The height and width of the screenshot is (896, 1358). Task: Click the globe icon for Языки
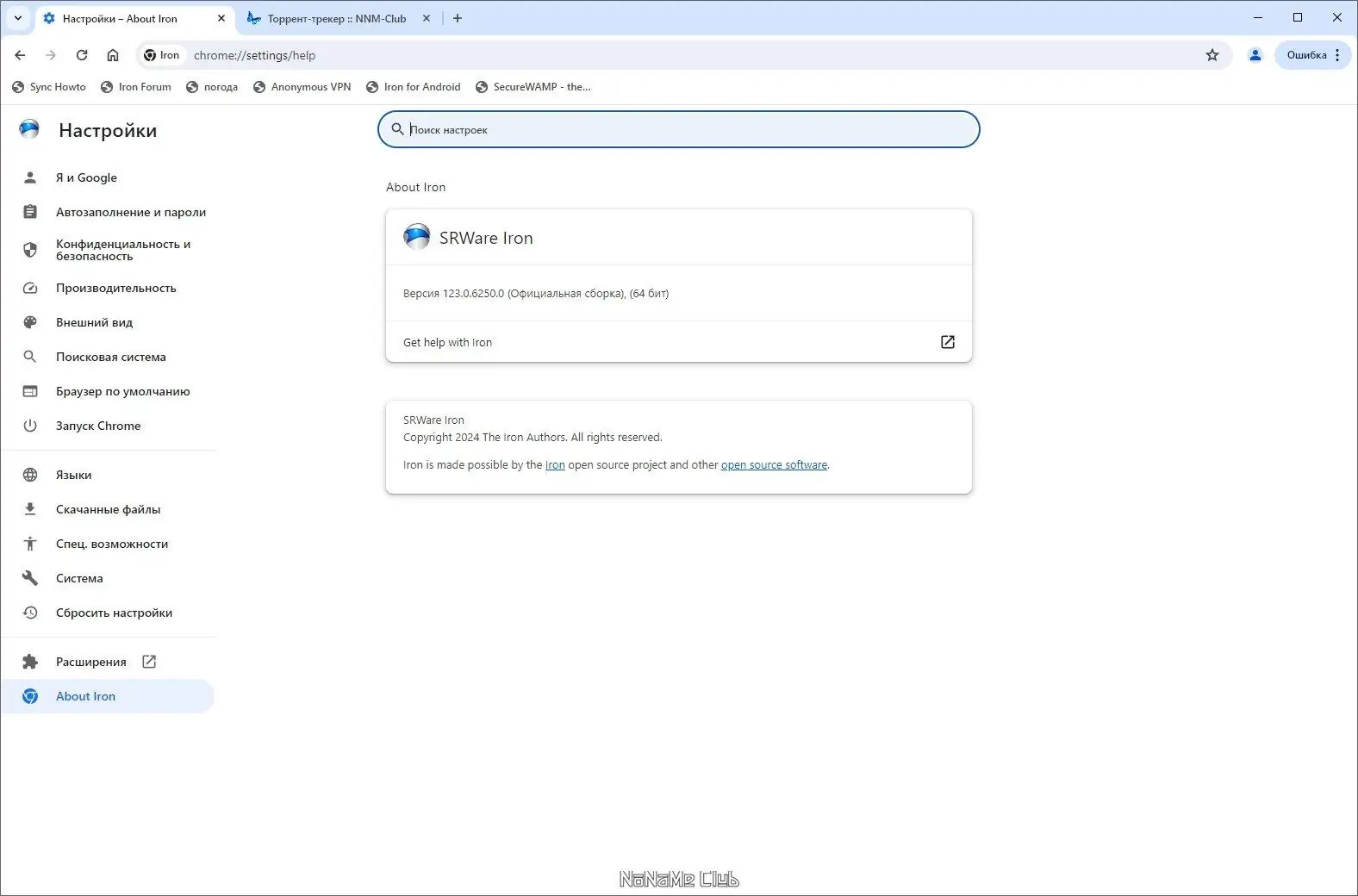pos(30,475)
